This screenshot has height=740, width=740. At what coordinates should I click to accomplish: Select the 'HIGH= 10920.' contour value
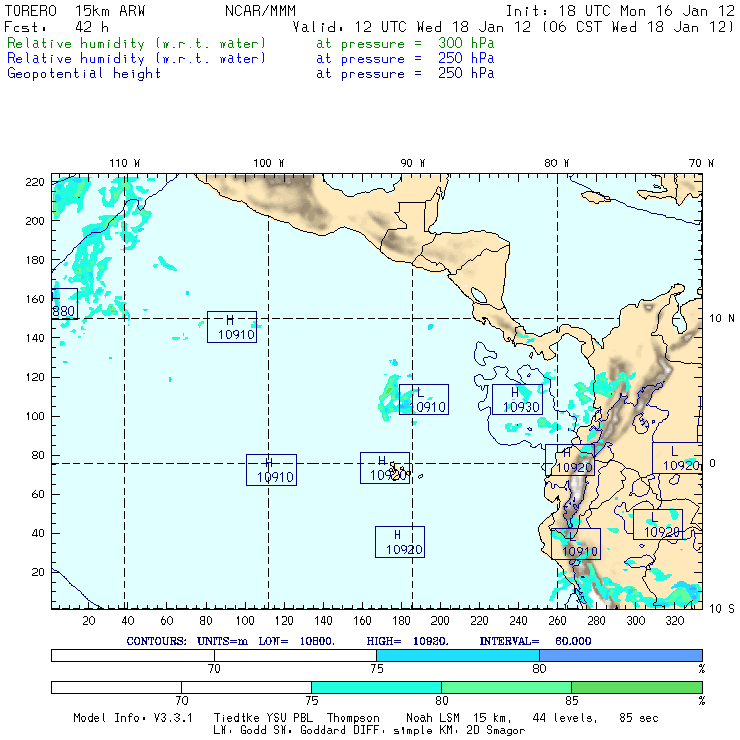pos(408,641)
